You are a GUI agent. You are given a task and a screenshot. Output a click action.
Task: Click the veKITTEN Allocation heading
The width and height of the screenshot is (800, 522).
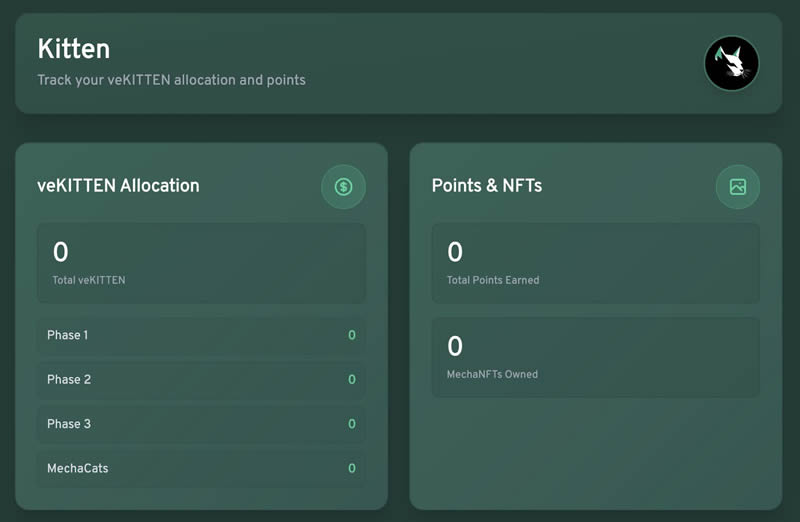click(118, 186)
